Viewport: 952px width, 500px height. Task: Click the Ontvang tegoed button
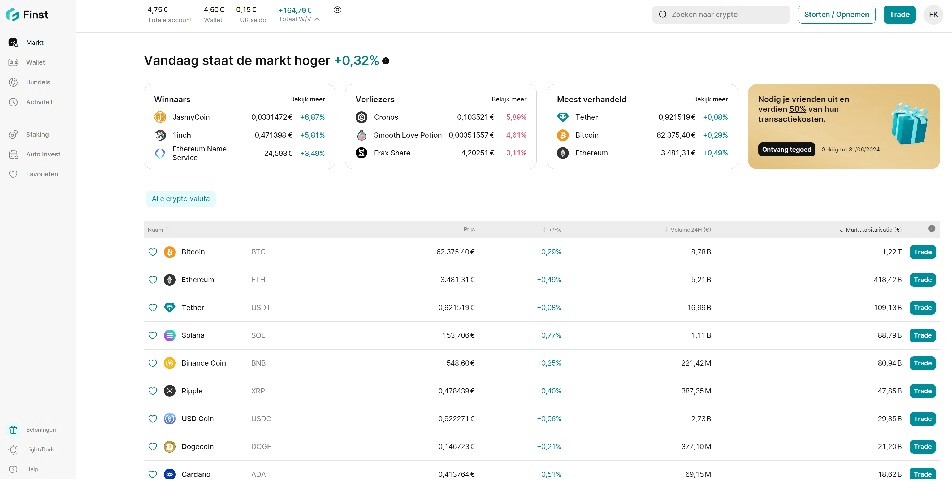[786, 149]
